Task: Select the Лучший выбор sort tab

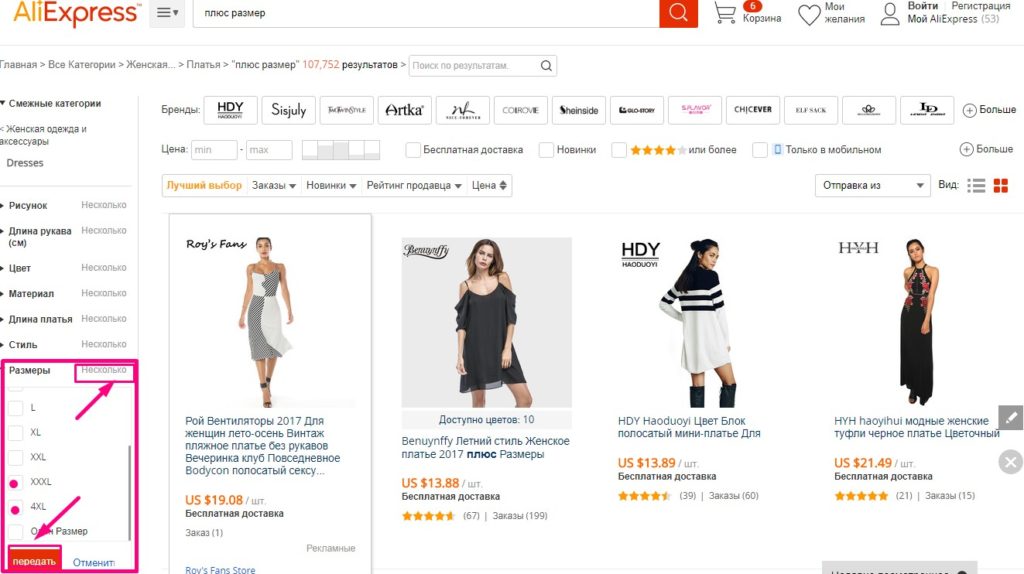Action: [x=204, y=185]
